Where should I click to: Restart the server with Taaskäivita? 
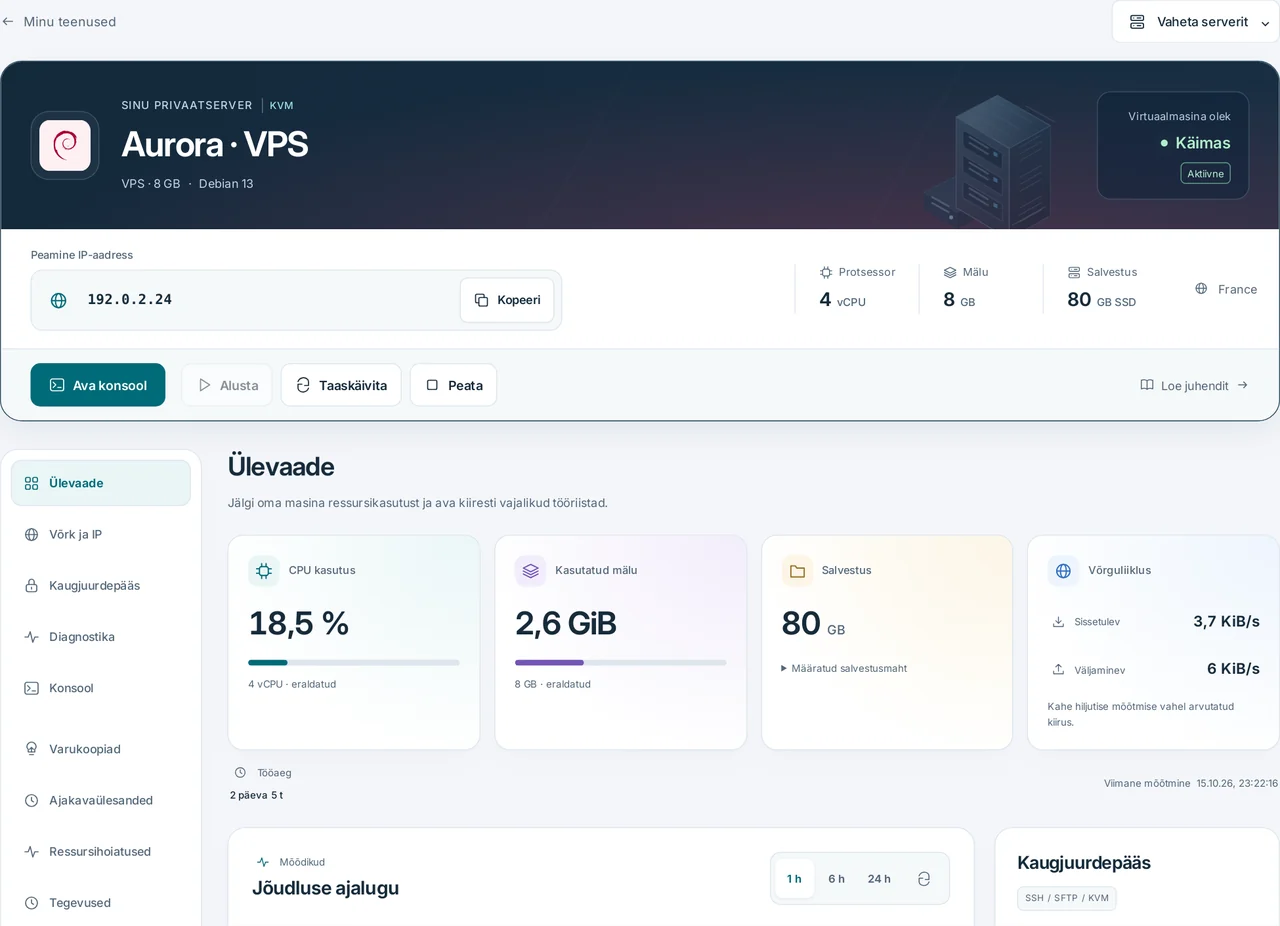click(341, 385)
